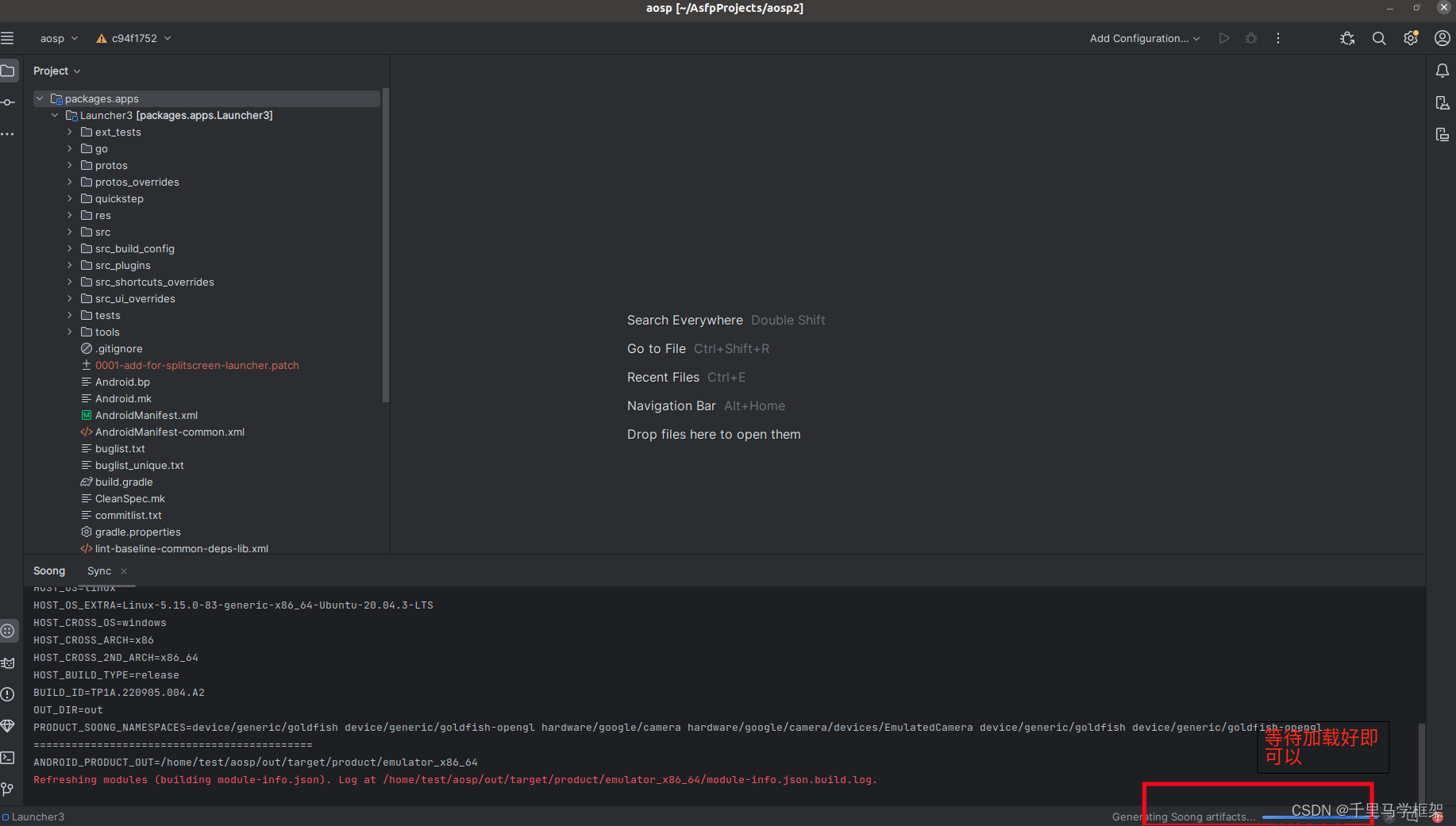The height and width of the screenshot is (826, 1456).
Task: Show more tool windows ellipsis
Action: click(8, 134)
